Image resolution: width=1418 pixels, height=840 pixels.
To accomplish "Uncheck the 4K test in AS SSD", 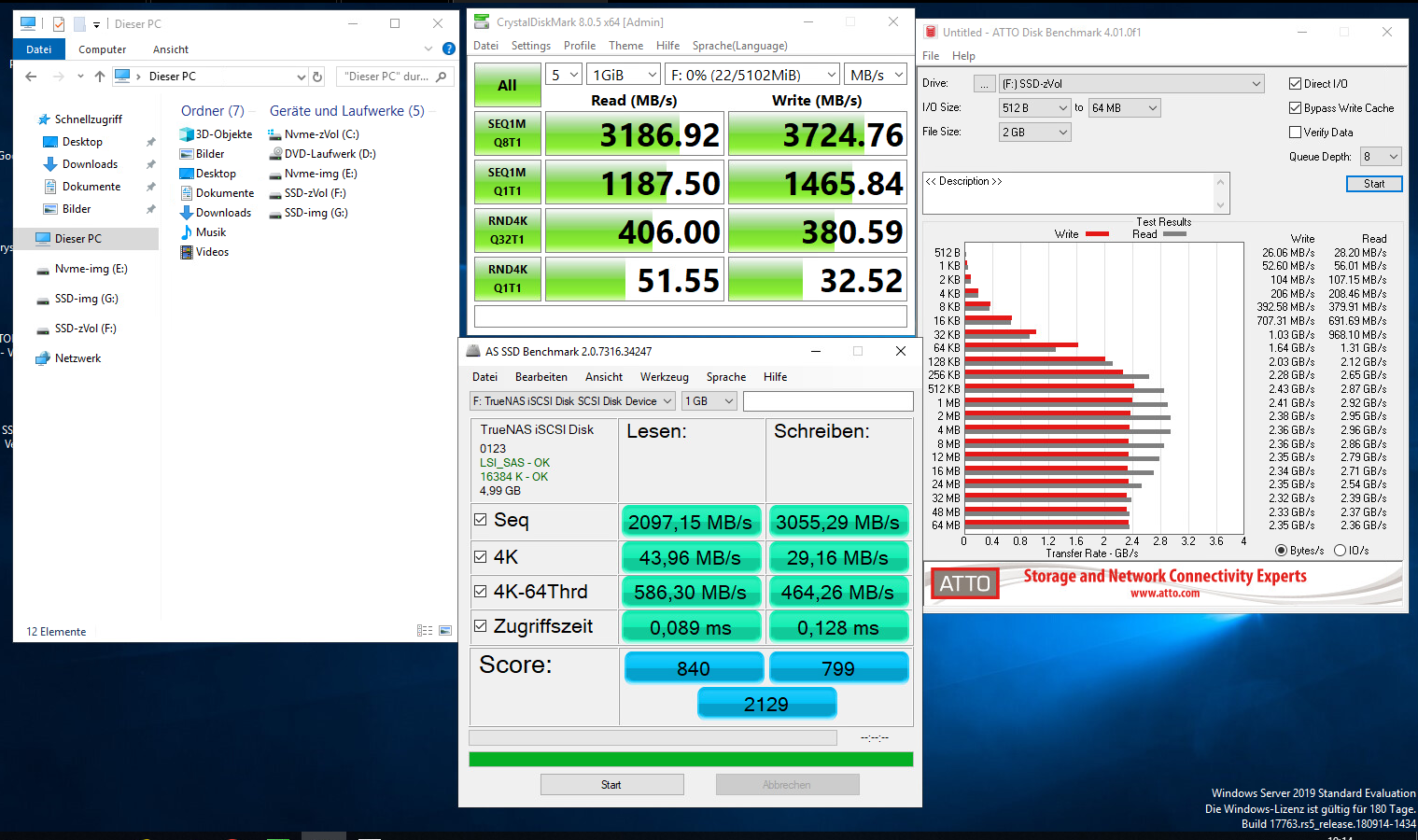I will tap(480, 557).
